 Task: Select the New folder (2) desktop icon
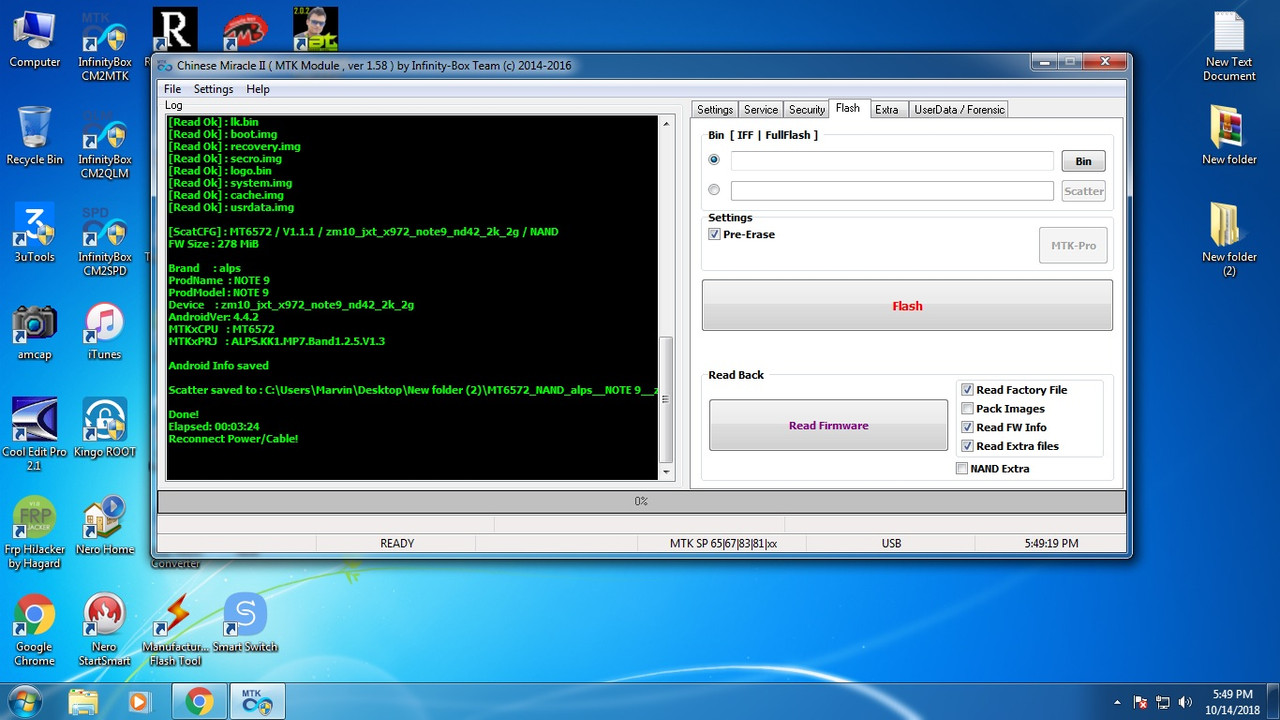pyautogui.click(x=1229, y=240)
